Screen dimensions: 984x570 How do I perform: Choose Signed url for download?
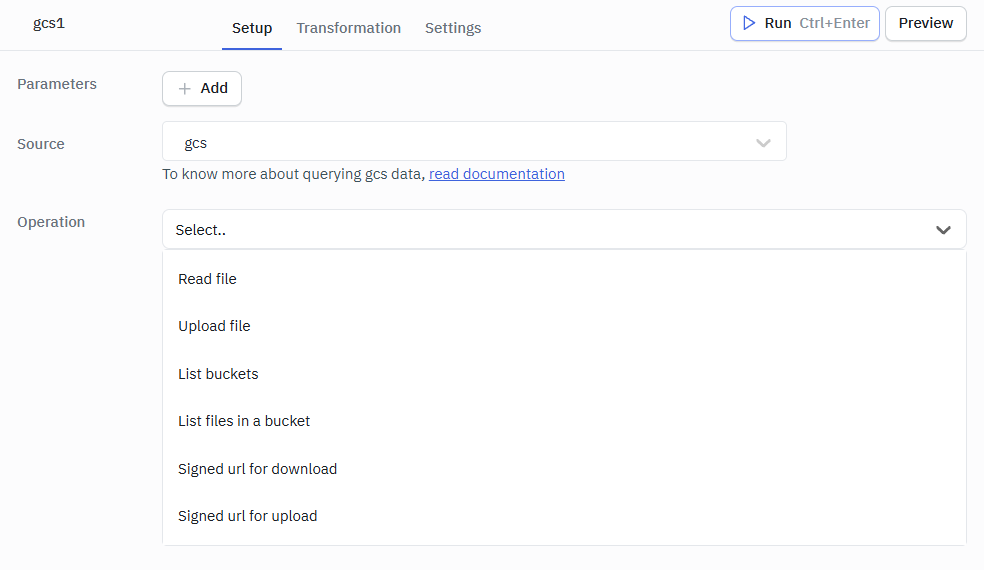[x=257, y=469]
